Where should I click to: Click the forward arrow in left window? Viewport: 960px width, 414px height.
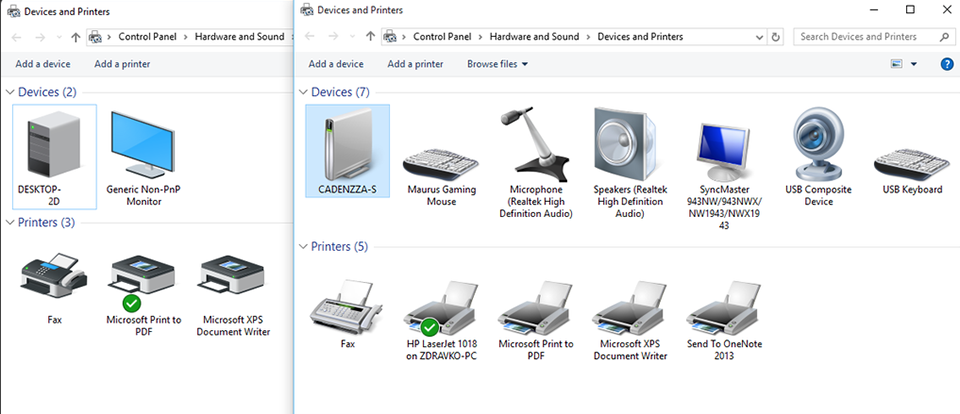[x=40, y=37]
